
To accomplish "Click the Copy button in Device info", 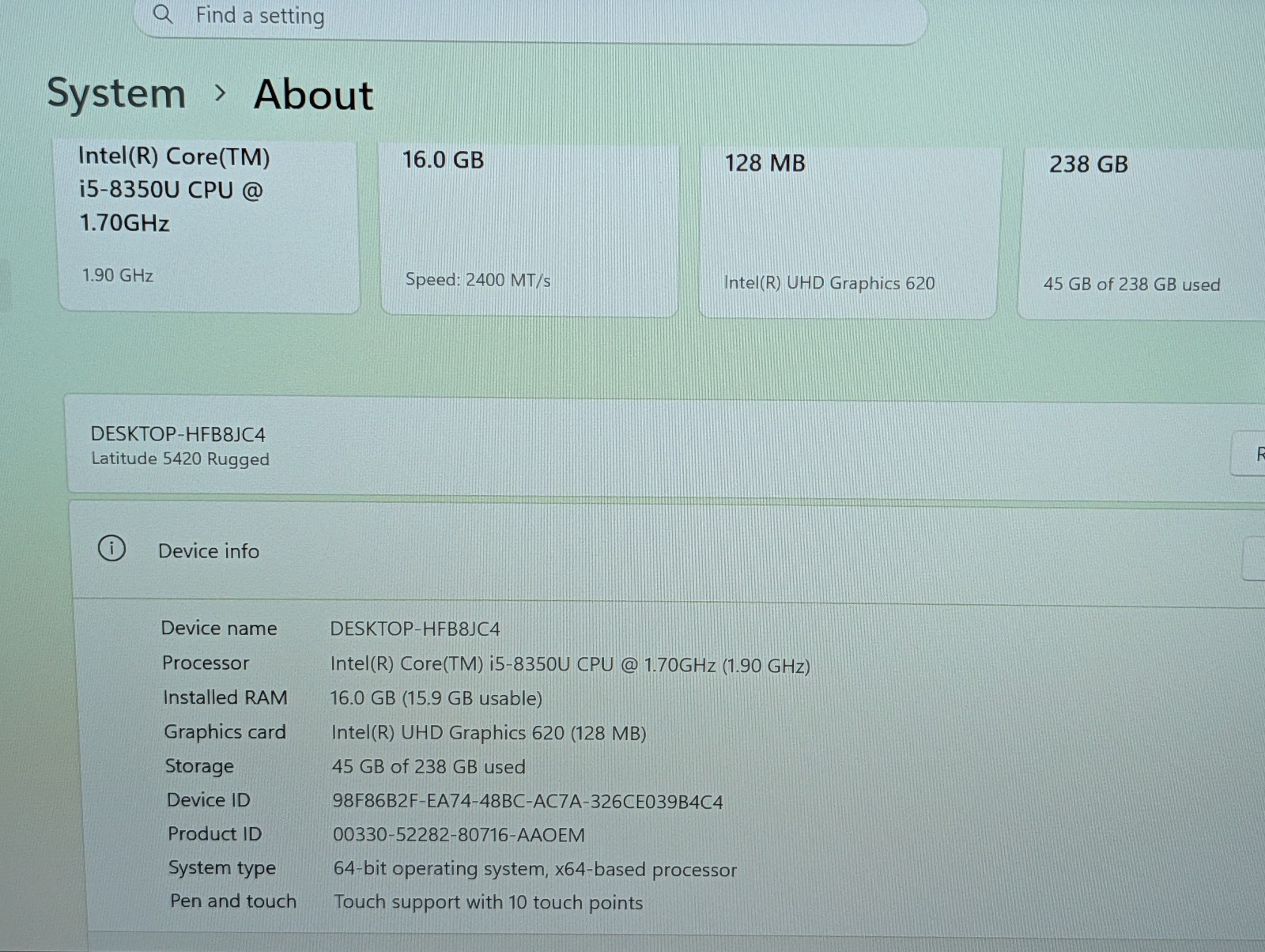I will click(x=1255, y=559).
